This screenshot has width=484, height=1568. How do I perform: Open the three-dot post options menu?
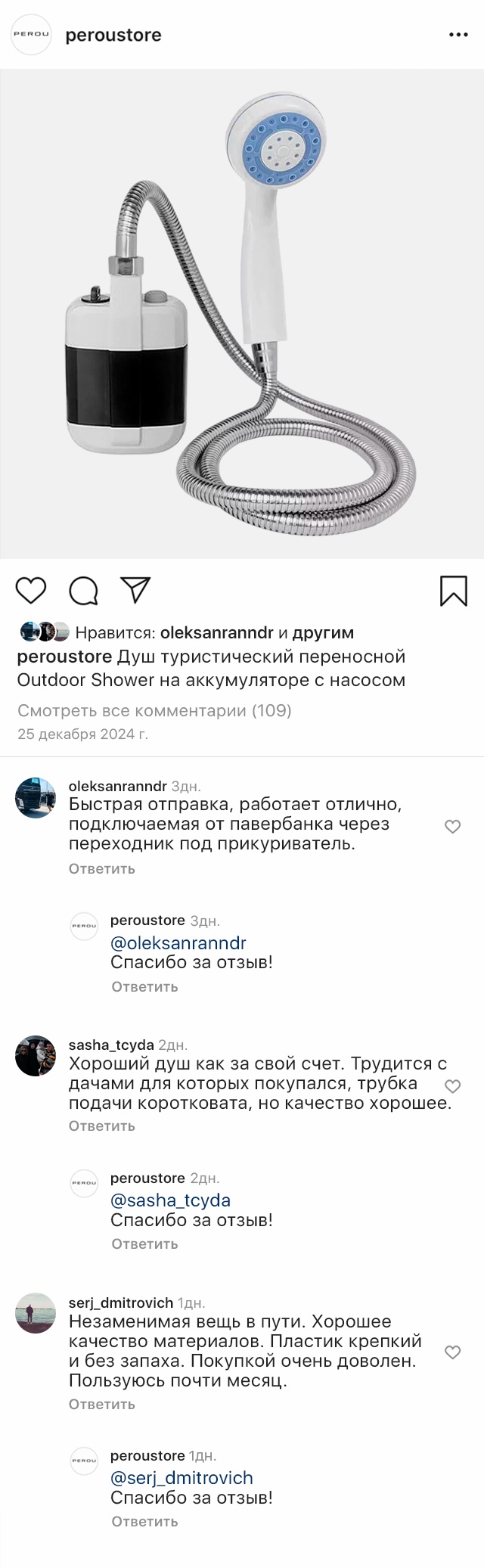458,35
